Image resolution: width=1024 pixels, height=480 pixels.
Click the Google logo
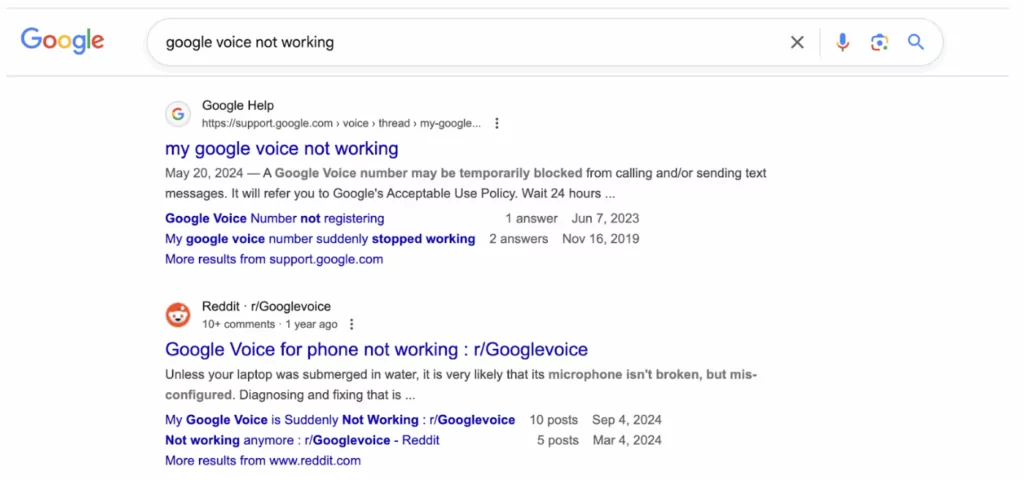(x=62, y=41)
